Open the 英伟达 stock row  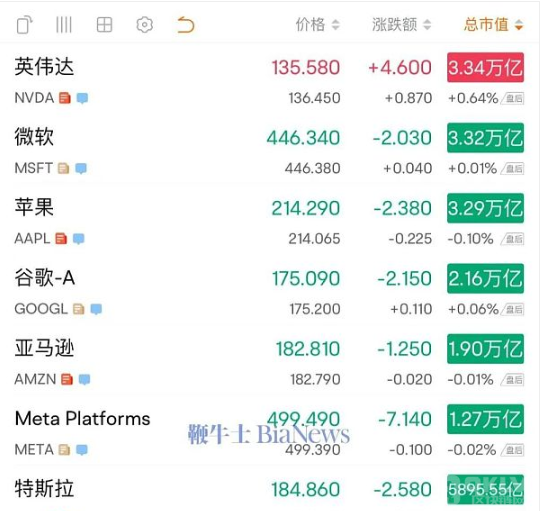click(x=269, y=80)
